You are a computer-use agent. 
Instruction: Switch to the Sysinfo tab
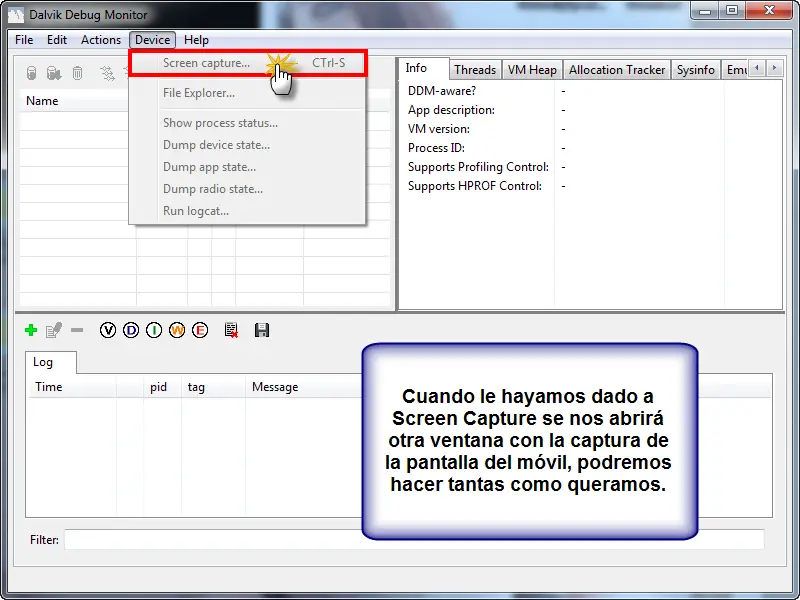tap(695, 70)
